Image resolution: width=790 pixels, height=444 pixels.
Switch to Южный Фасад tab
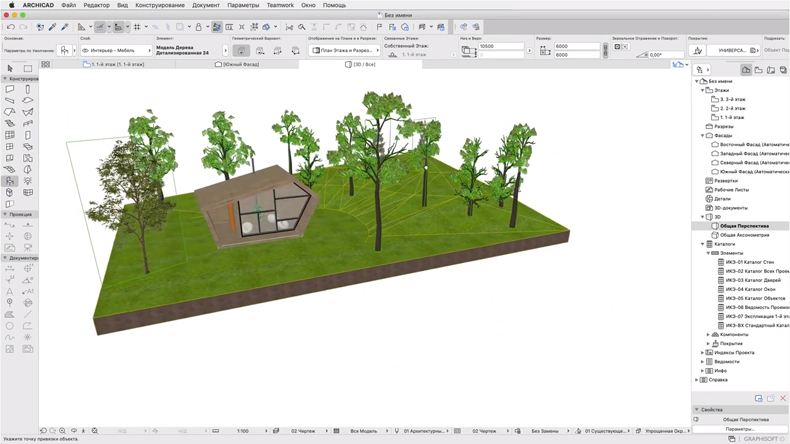pyautogui.click(x=237, y=65)
